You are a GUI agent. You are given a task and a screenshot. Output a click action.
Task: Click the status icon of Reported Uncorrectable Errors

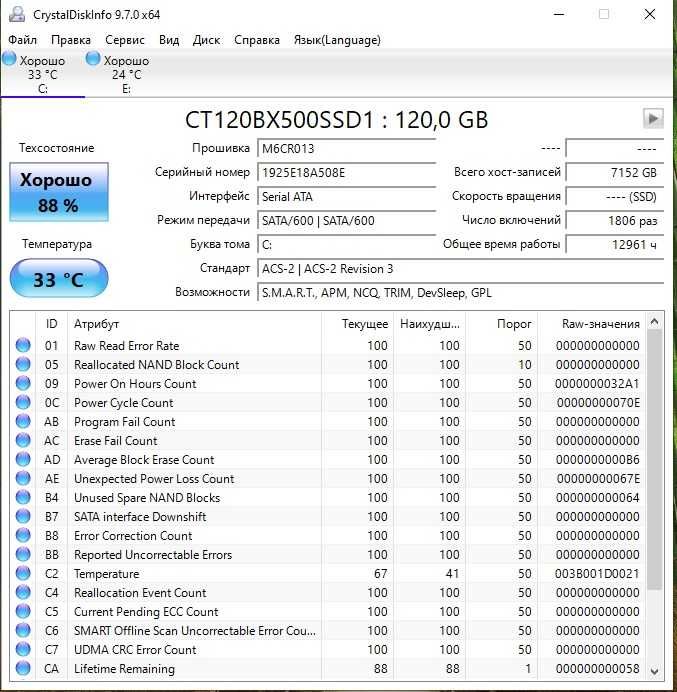[x=23, y=554]
